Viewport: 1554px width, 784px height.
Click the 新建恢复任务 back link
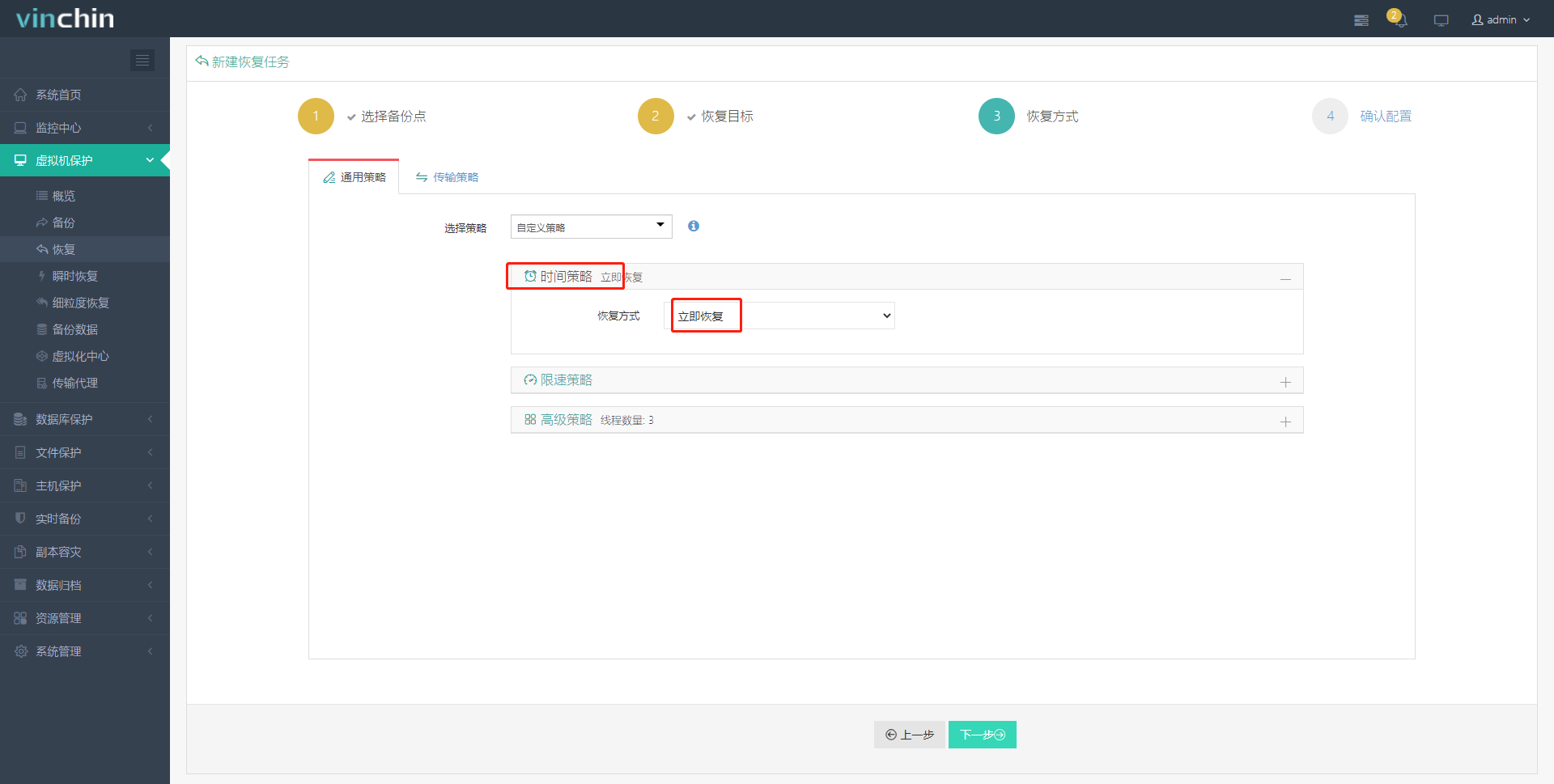pos(242,61)
